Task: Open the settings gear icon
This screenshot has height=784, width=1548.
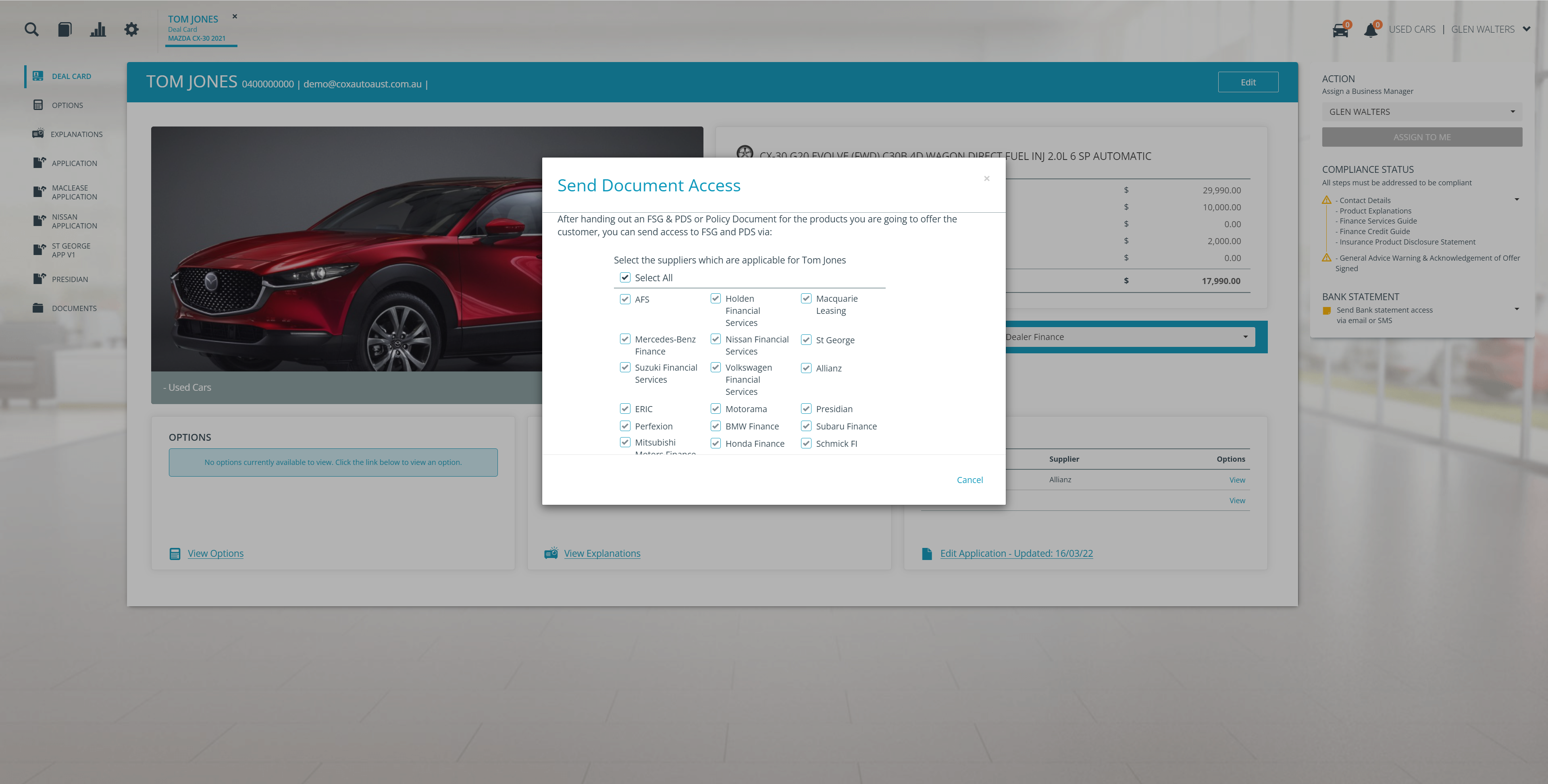Action: click(131, 29)
